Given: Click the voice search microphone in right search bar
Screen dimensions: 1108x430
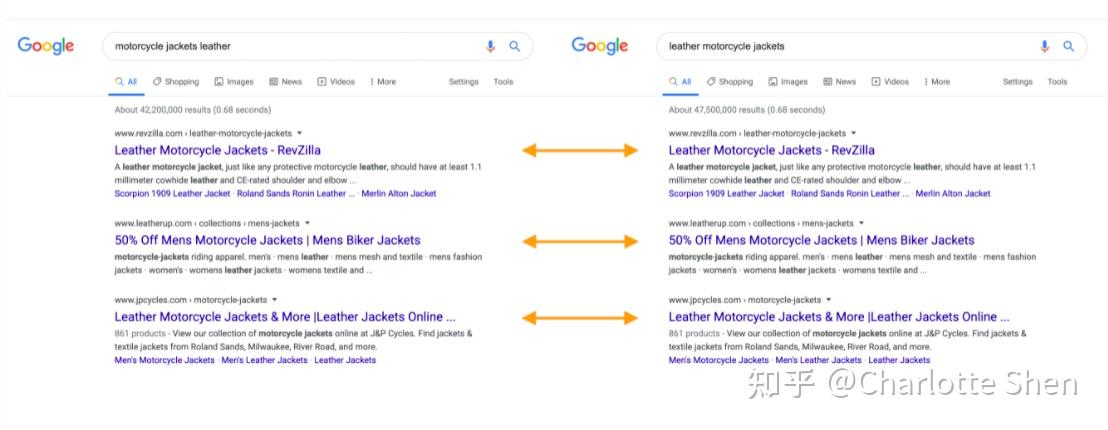Looking at the screenshot, I should click(1044, 46).
